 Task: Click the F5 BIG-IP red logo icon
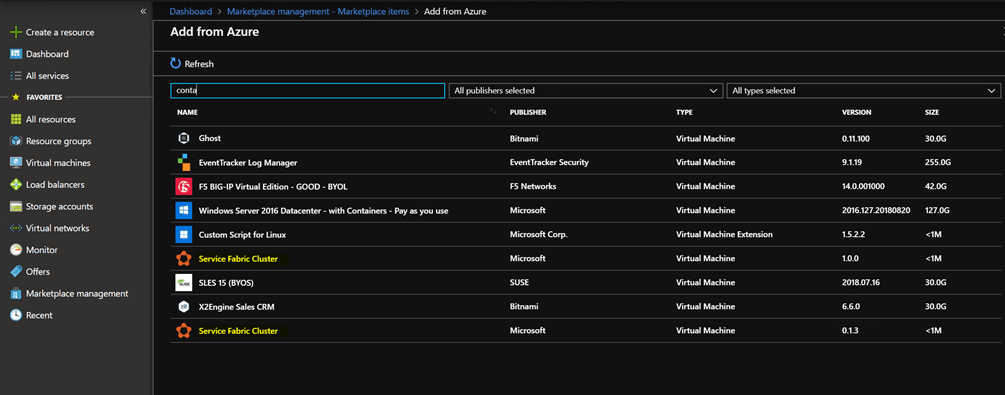[x=183, y=187]
